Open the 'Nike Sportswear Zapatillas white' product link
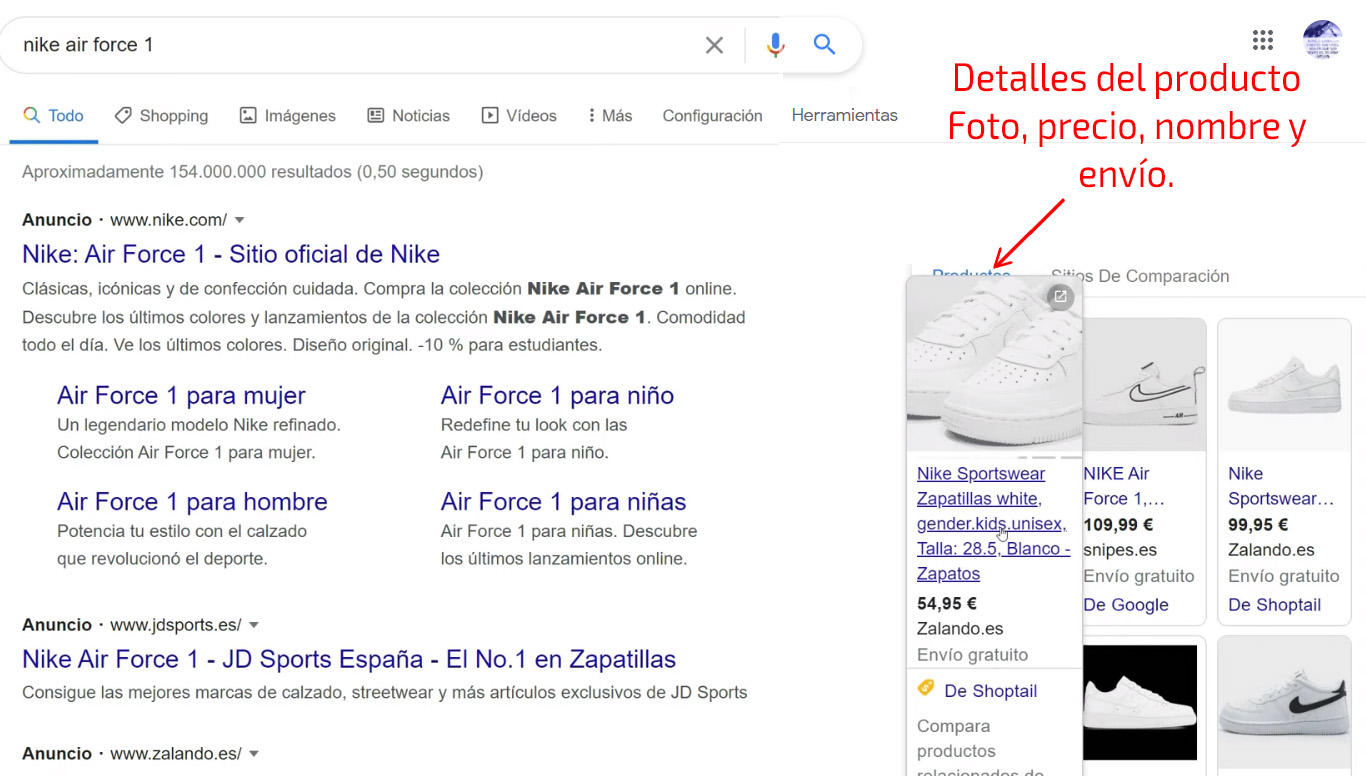Viewport: 1366px width, 776px height. 993,524
